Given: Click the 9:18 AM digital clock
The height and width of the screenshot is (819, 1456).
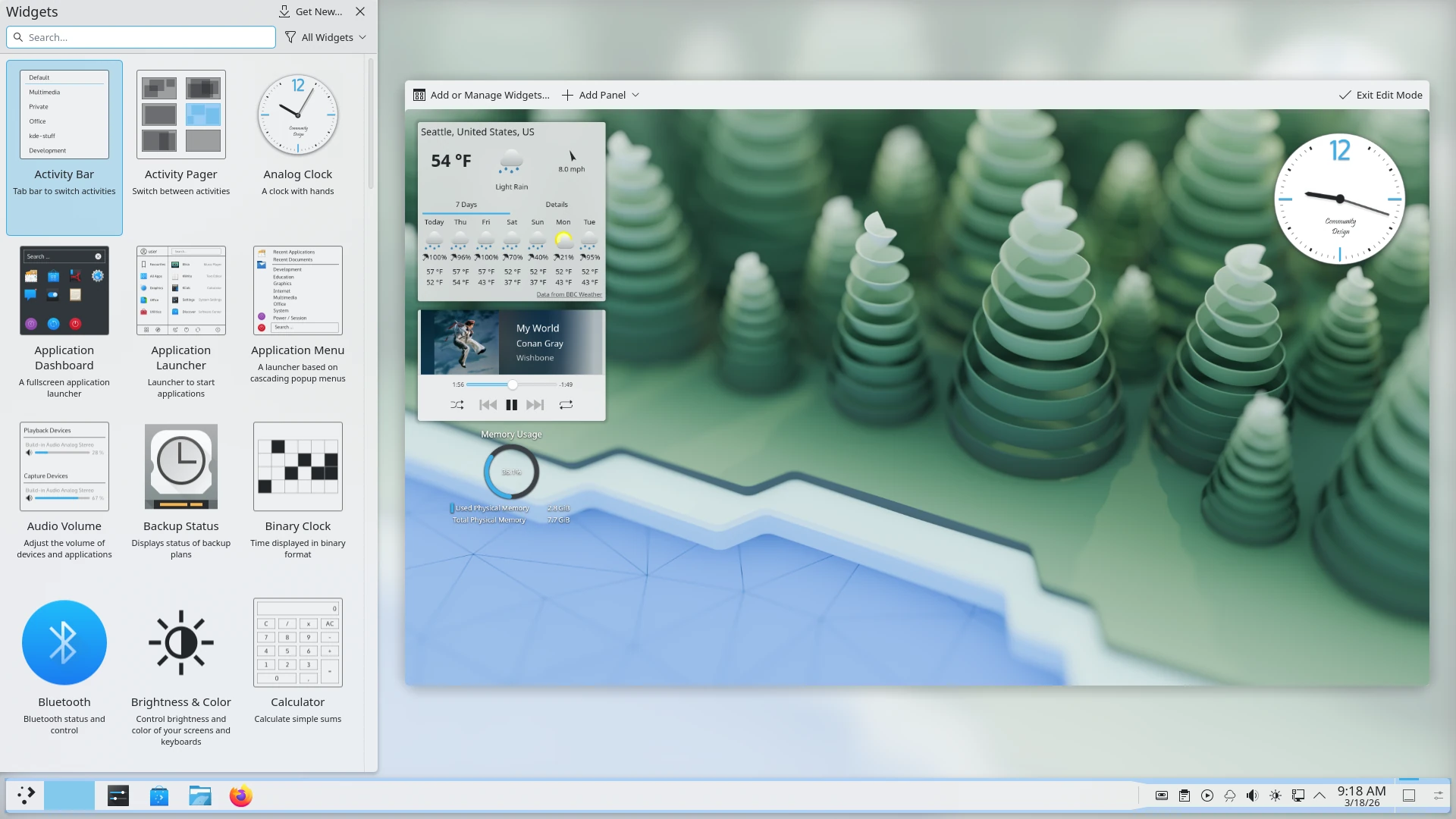Looking at the screenshot, I should pyautogui.click(x=1362, y=795).
